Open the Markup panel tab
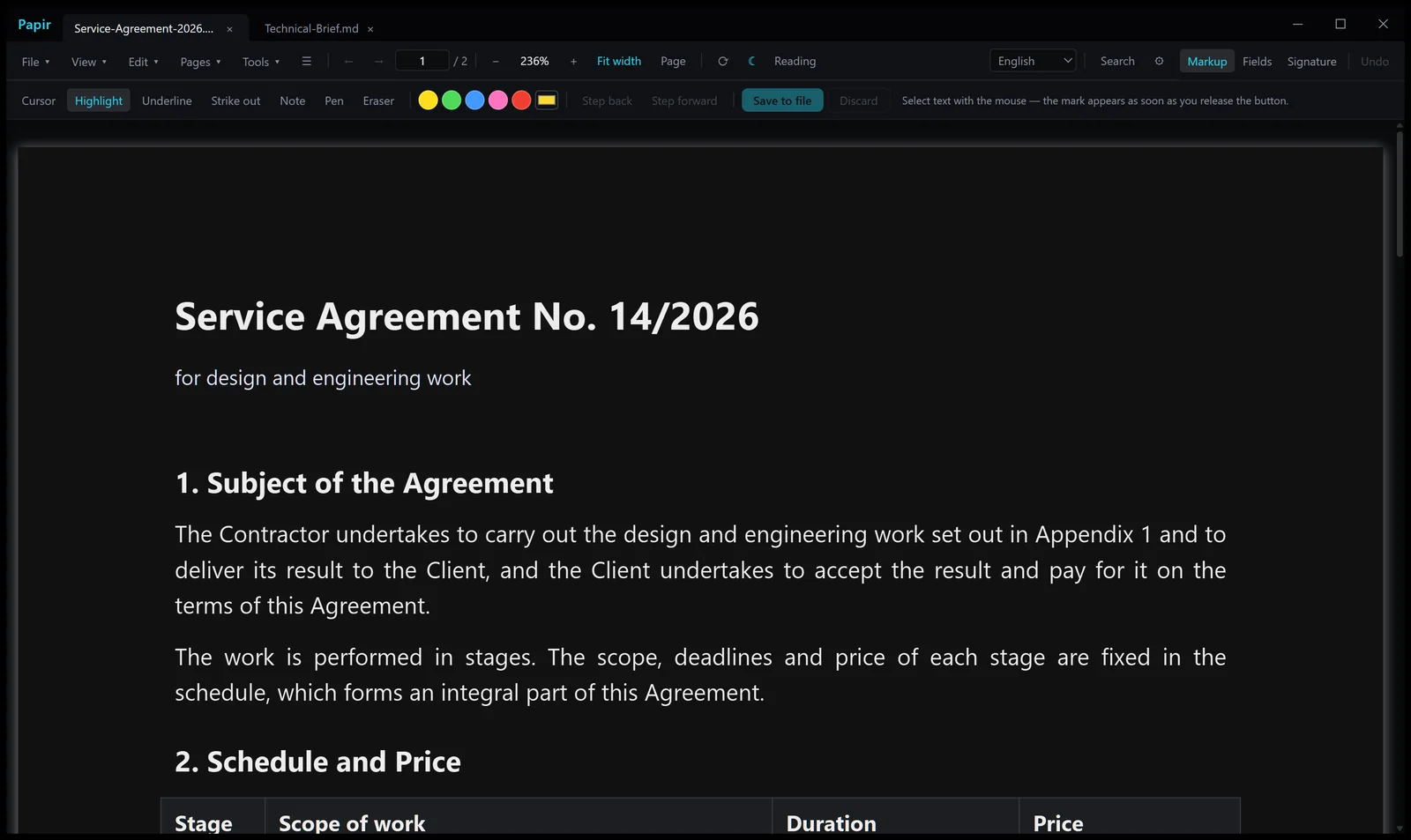The width and height of the screenshot is (1411, 840). (1206, 62)
